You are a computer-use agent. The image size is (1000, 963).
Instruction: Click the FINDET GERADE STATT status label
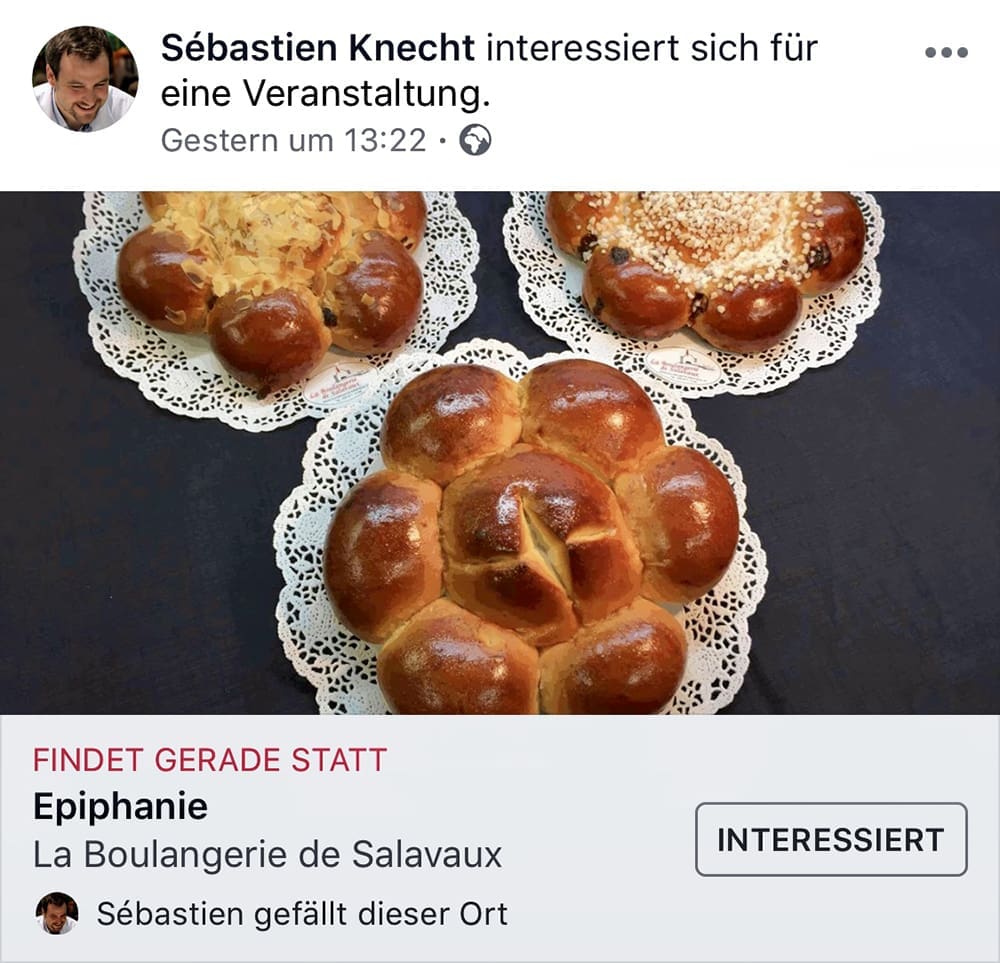(x=210, y=760)
